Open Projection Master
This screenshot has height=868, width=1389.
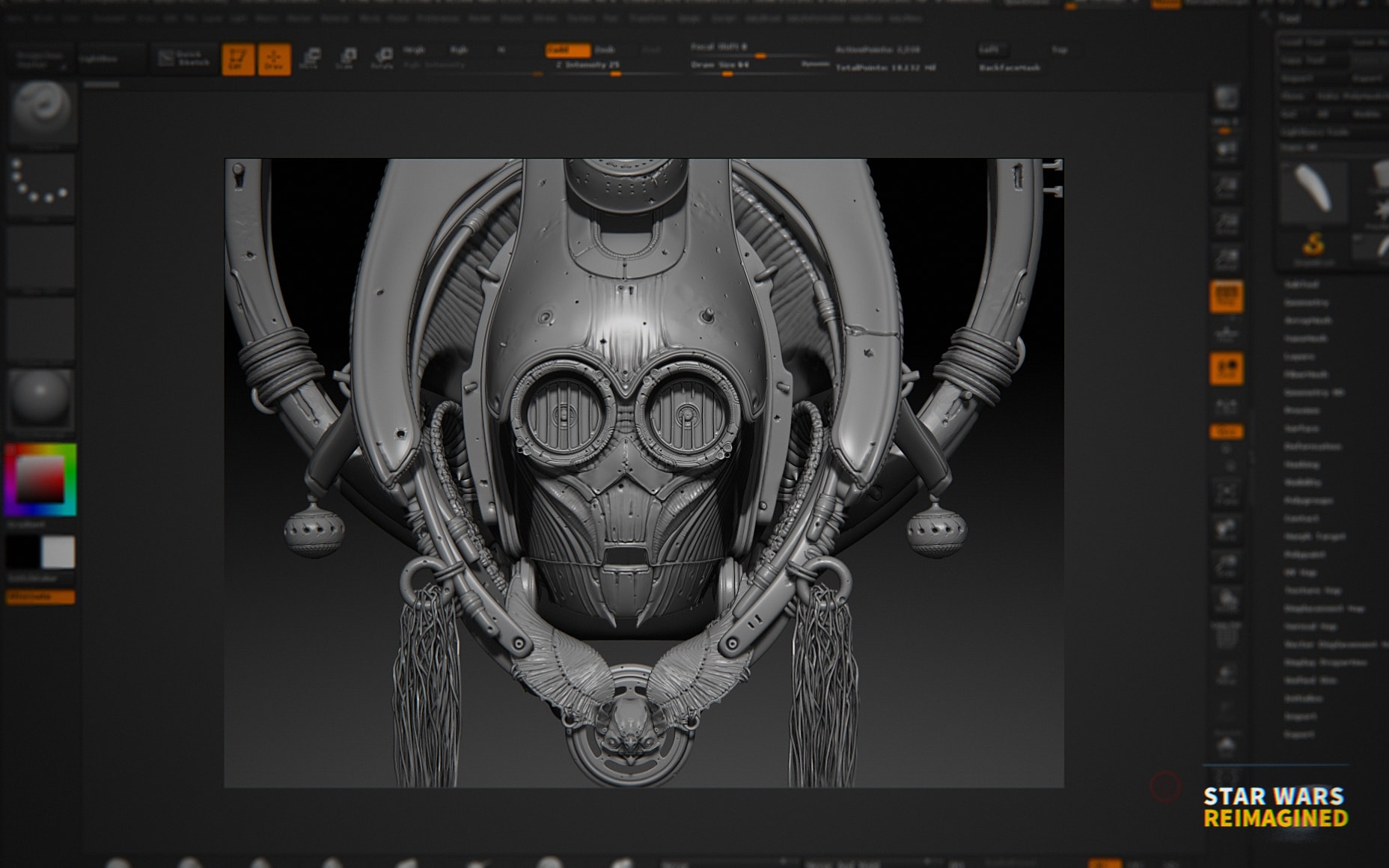point(40,60)
